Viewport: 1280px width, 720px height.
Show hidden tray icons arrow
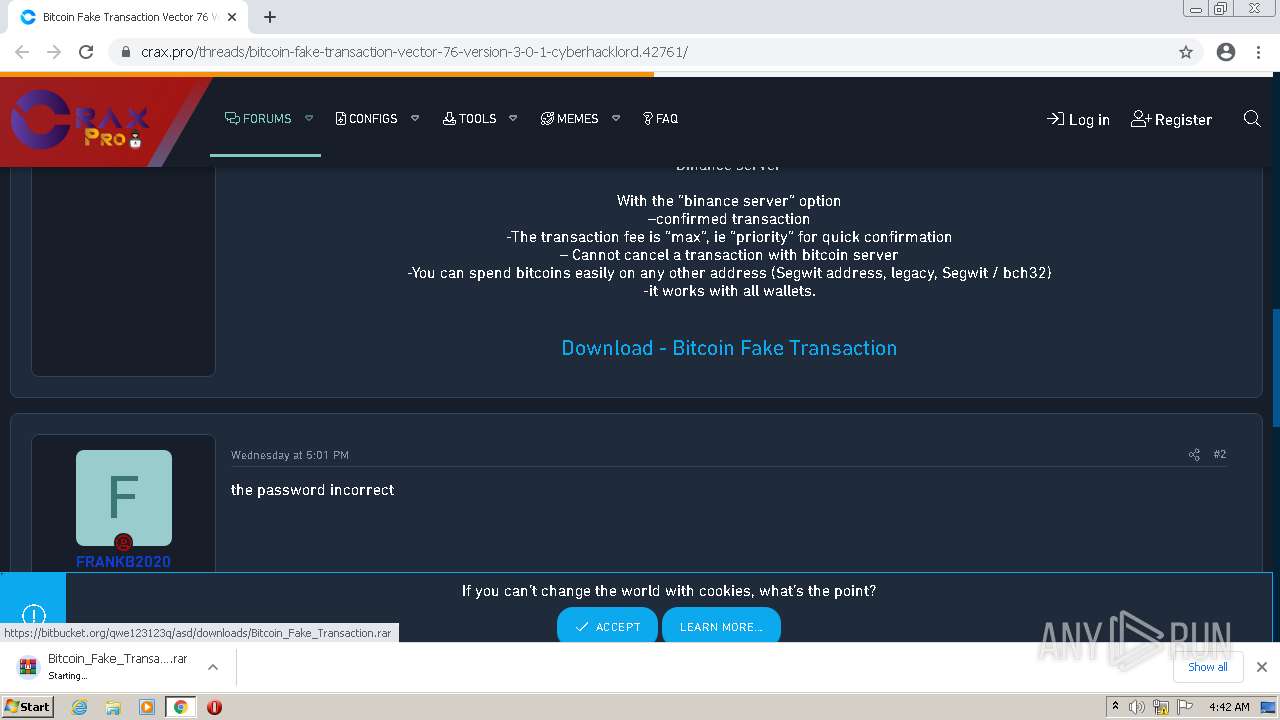(1115, 707)
